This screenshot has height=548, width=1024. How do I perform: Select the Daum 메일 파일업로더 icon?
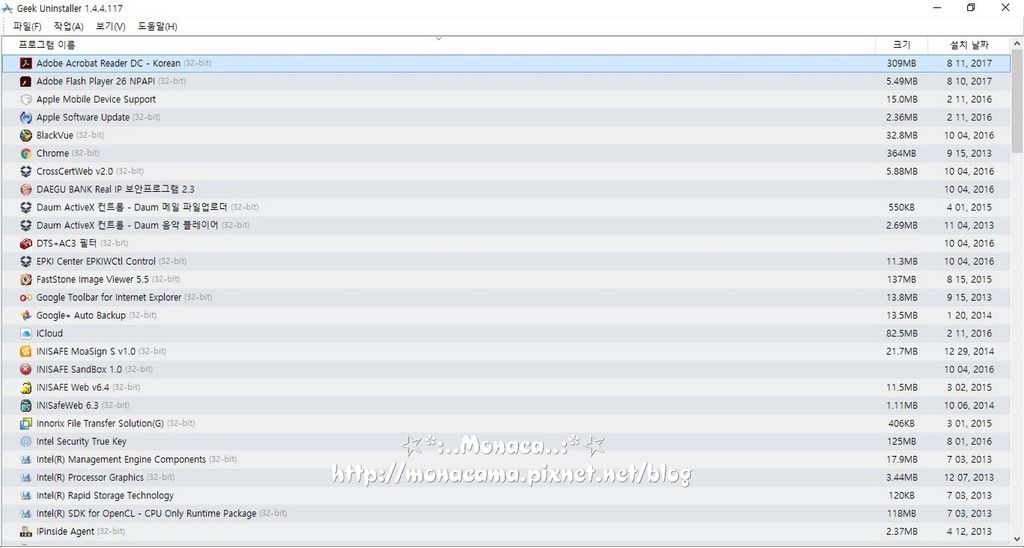[x=25, y=207]
